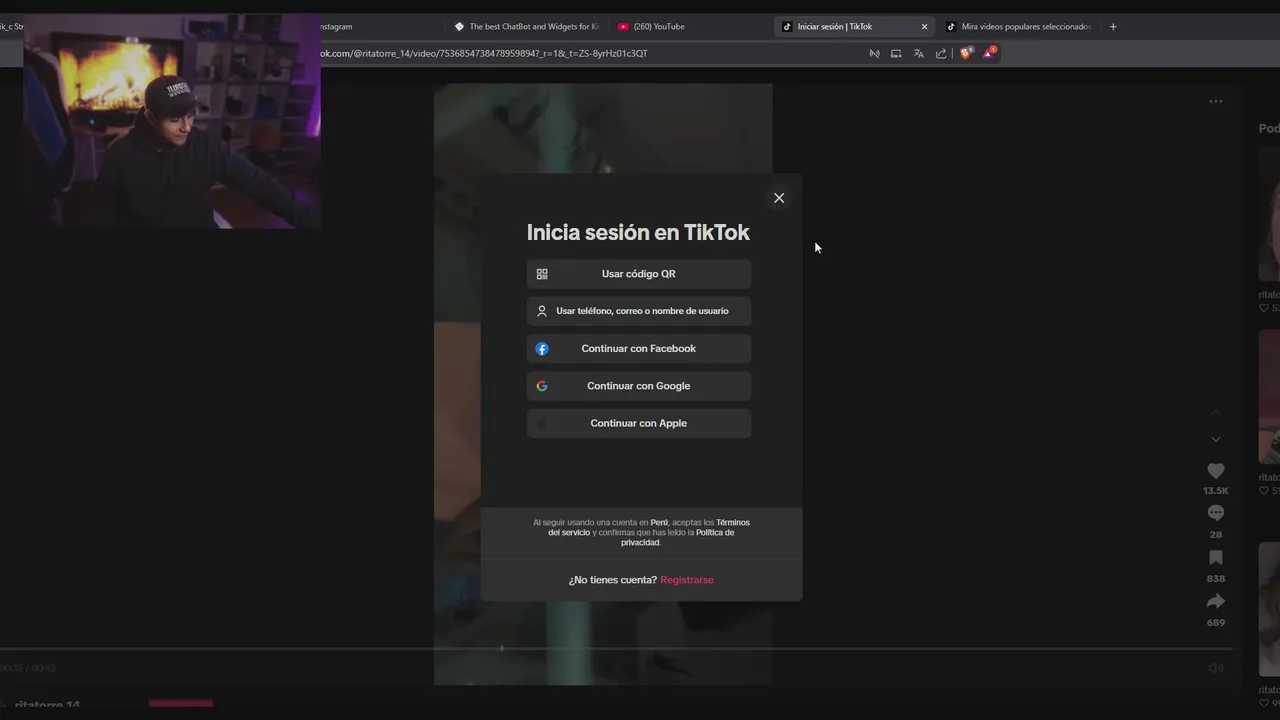1280x720 pixels.
Task: Go to next video with down chevron
Action: point(1216,439)
